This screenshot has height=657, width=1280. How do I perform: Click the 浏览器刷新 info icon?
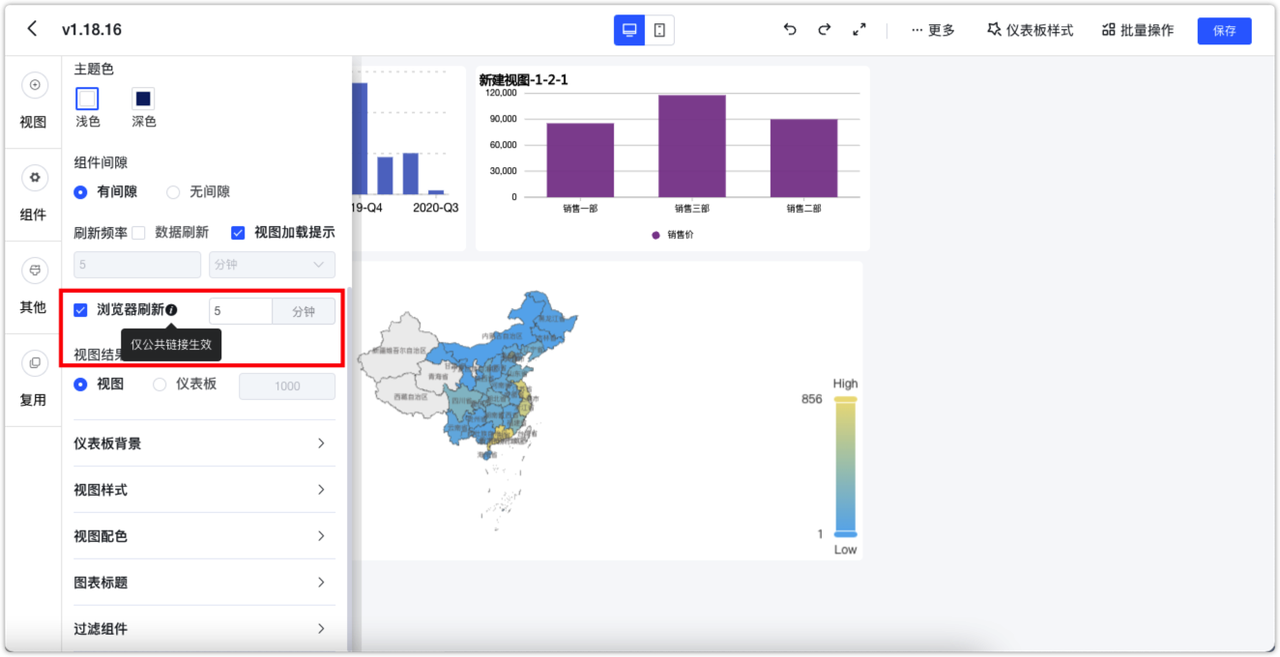pos(172,310)
